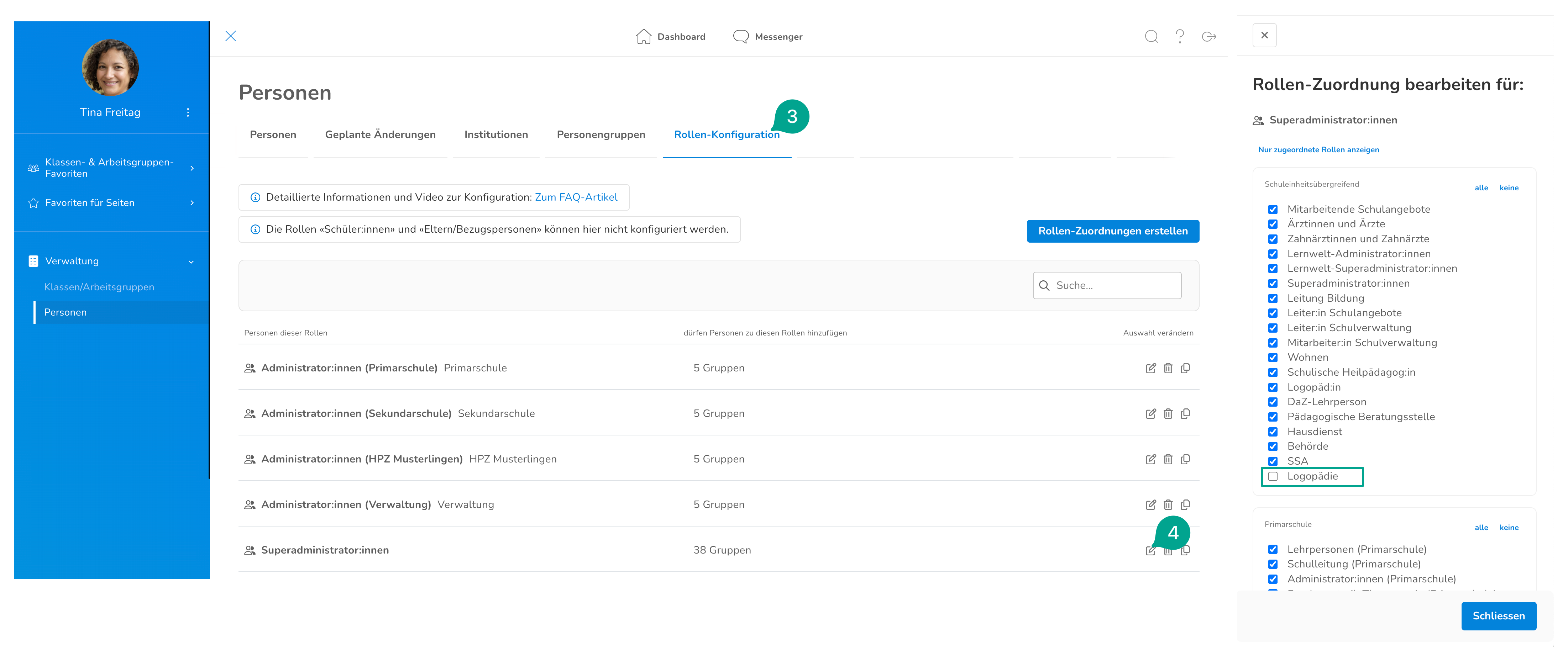Image resolution: width=1568 pixels, height=661 pixels.
Task: Open the search magnifier in top bar
Action: (x=1151, y=37)
